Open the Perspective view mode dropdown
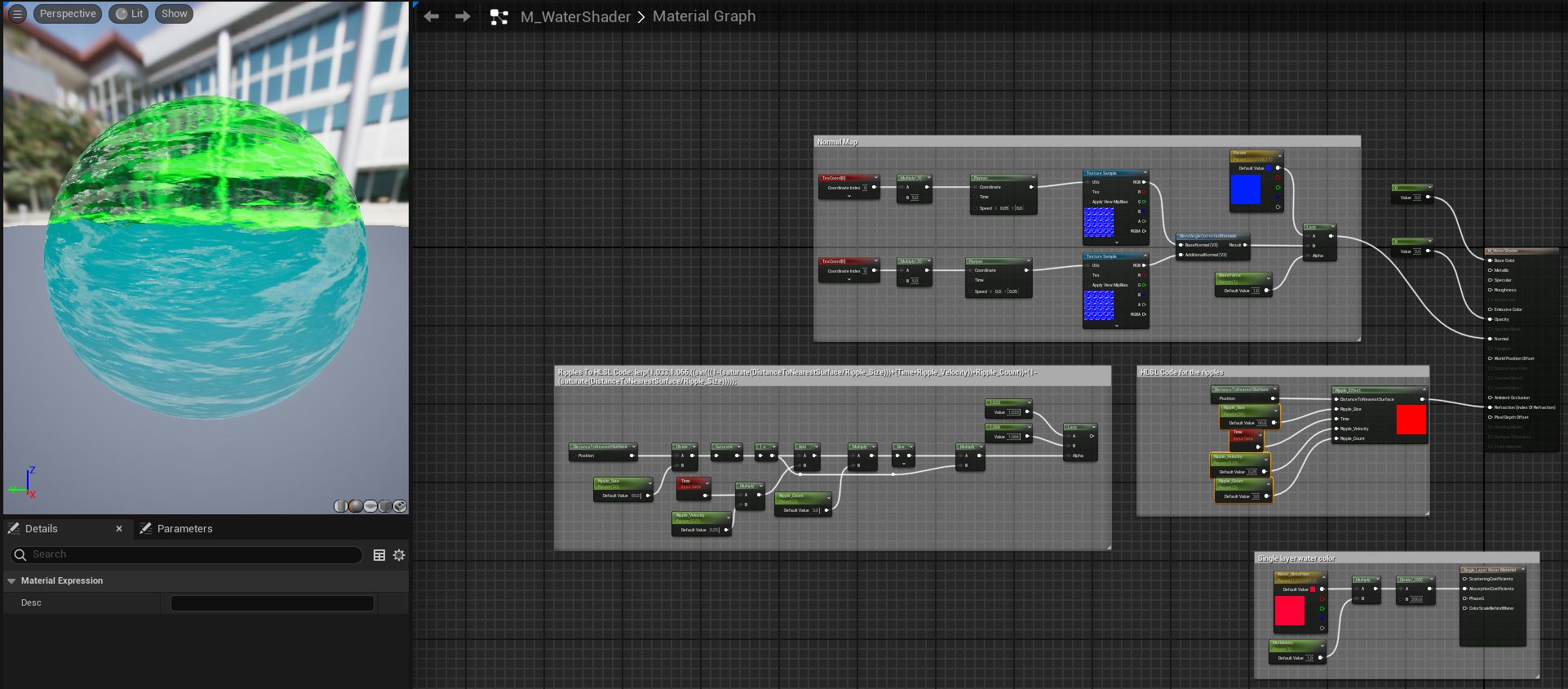 click(x=68, y=14)
